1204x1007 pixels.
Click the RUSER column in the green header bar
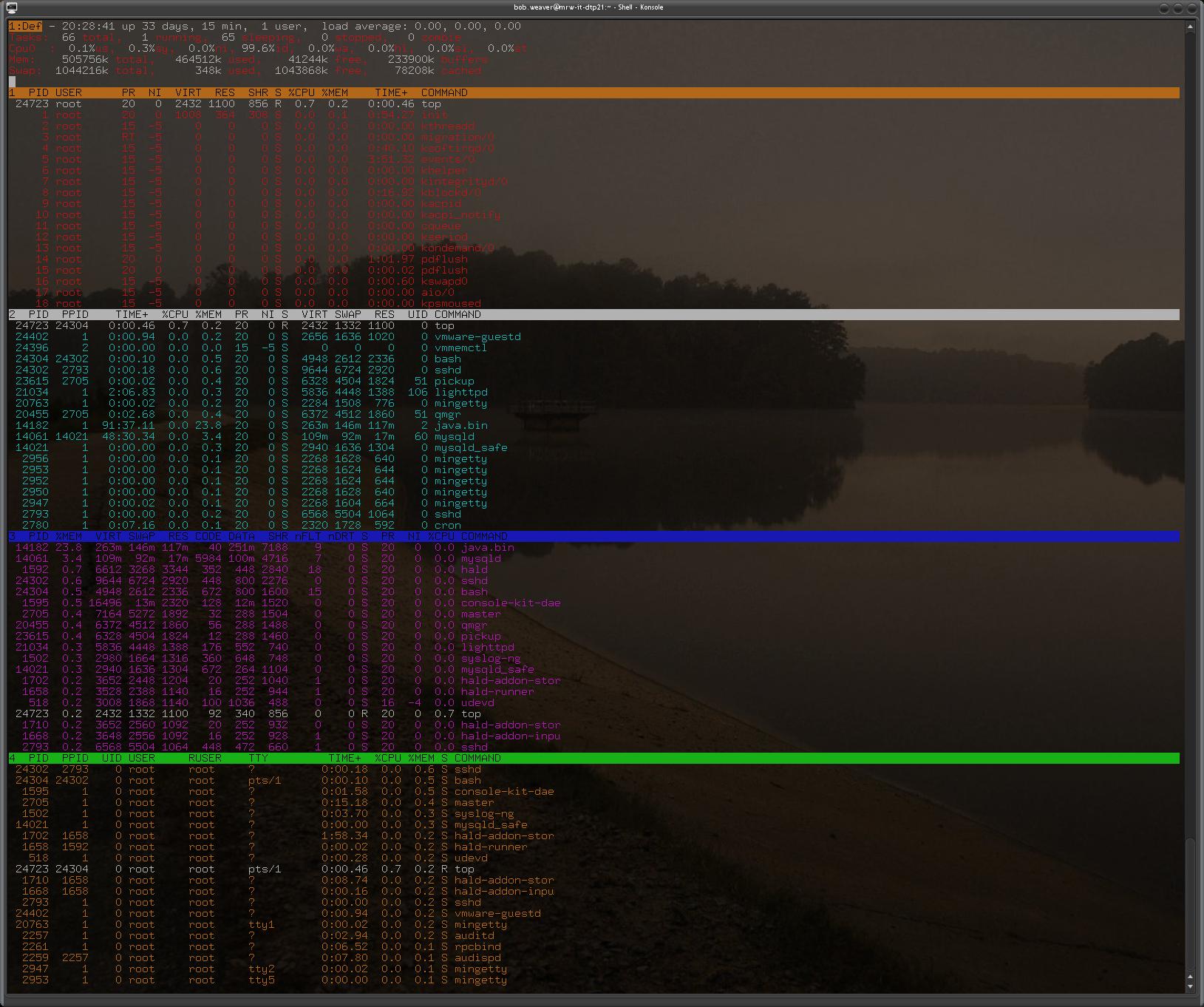(x=205, y=758)
